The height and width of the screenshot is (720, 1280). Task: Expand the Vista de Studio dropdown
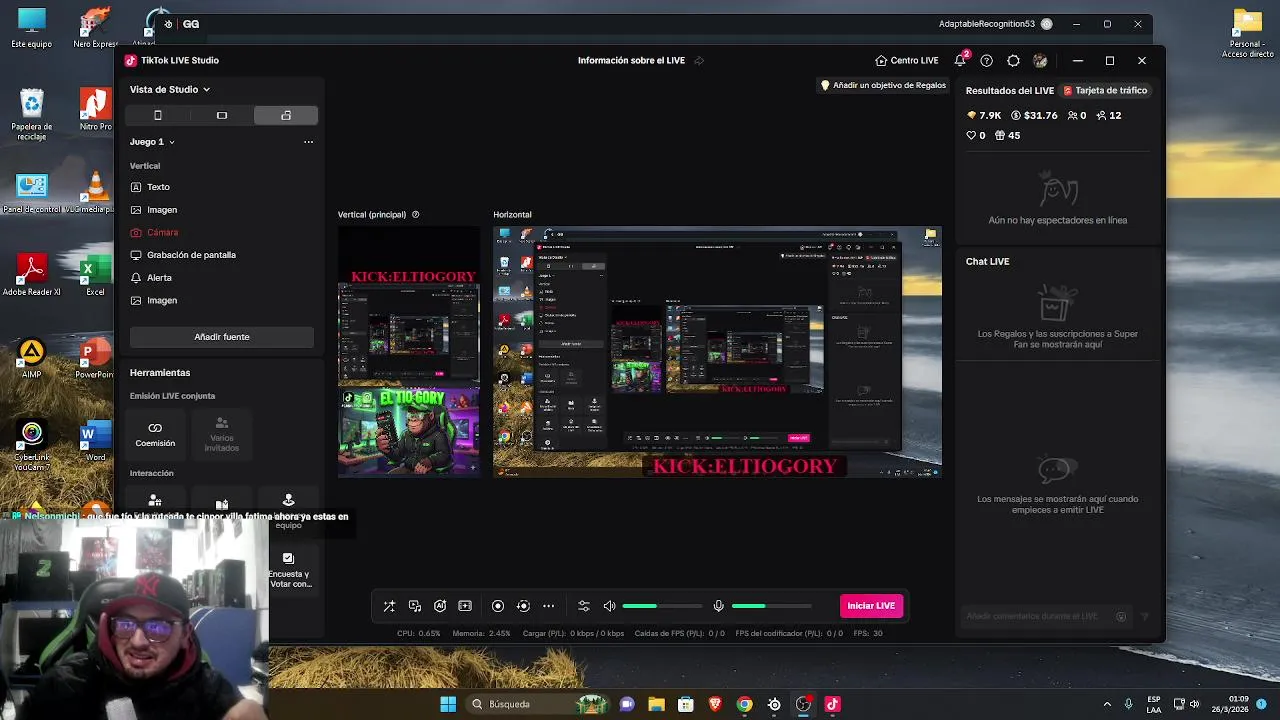point(170,89)
